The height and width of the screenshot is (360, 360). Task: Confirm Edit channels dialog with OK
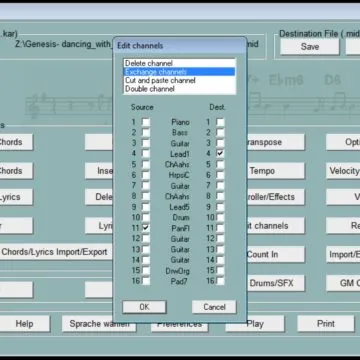(144, 307)
